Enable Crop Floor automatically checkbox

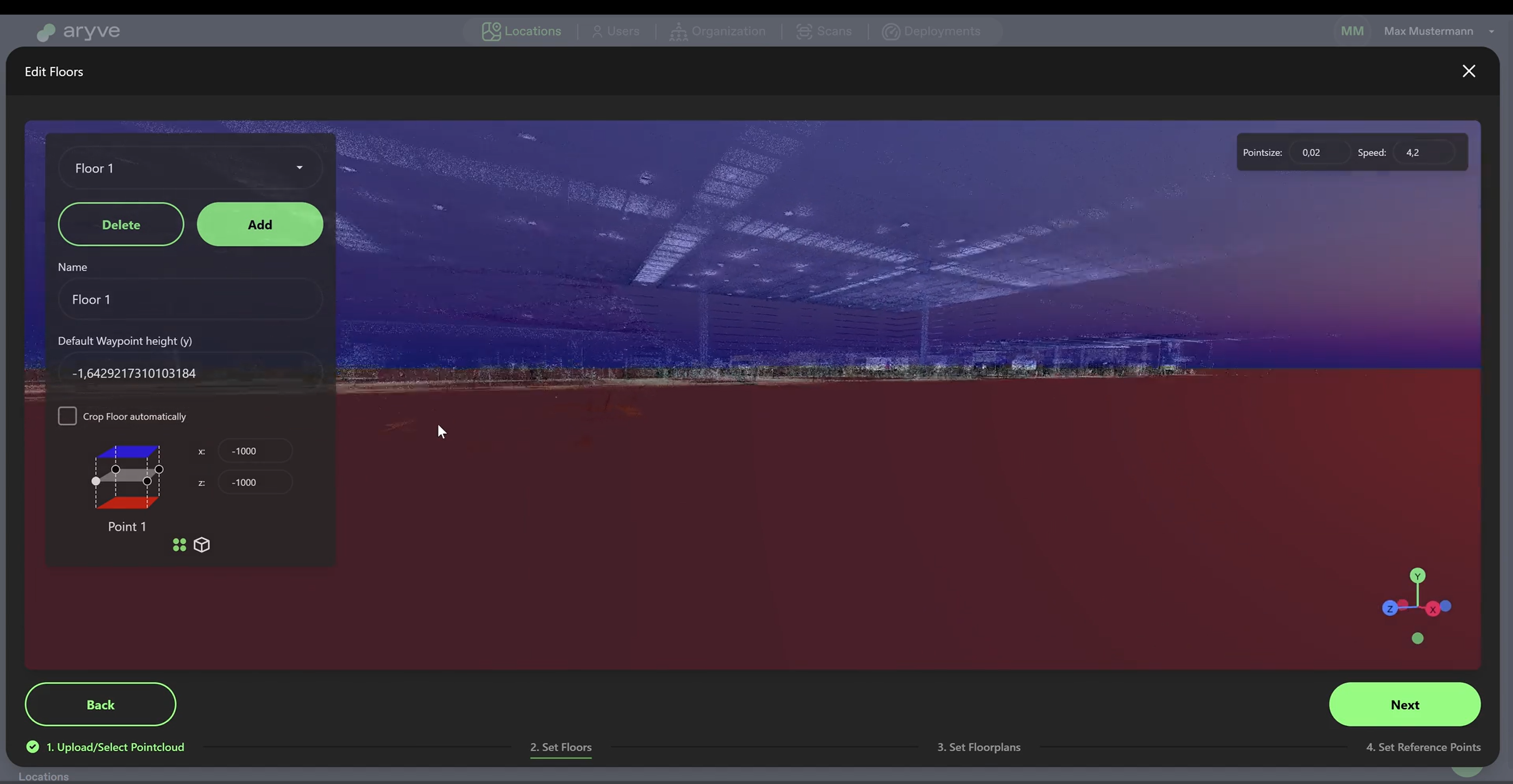(x=68, y=416)
